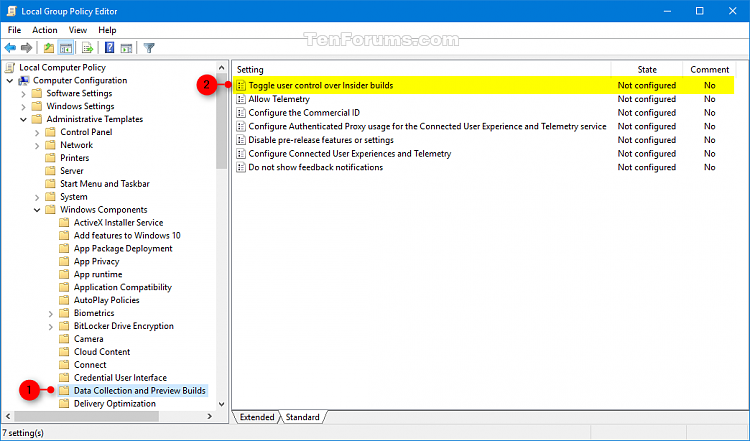Select the Cloud Content folder
The image size is (750, 441).
[x=102, y=352]
